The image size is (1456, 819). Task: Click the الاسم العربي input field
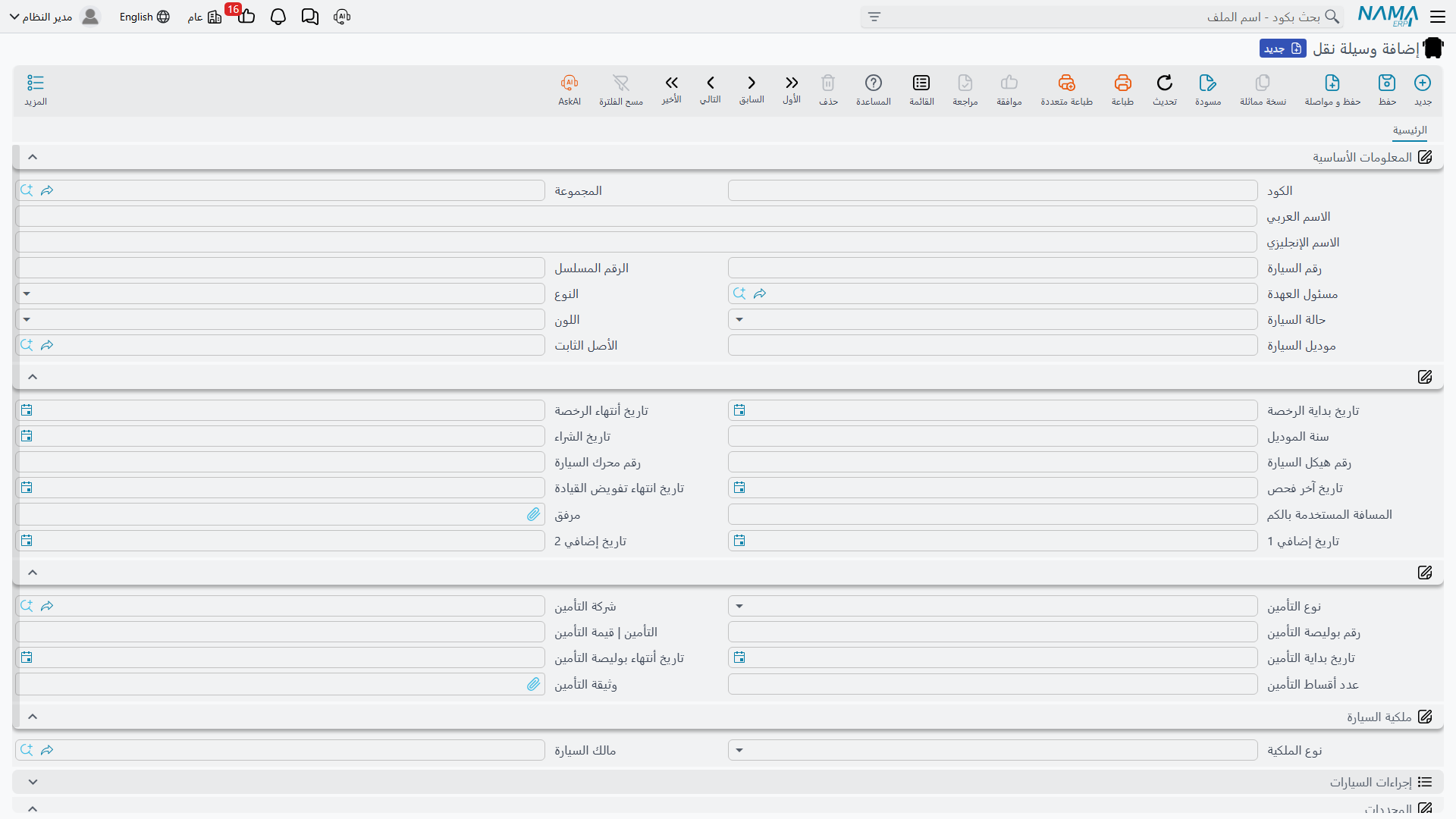[x=636, y=216]
